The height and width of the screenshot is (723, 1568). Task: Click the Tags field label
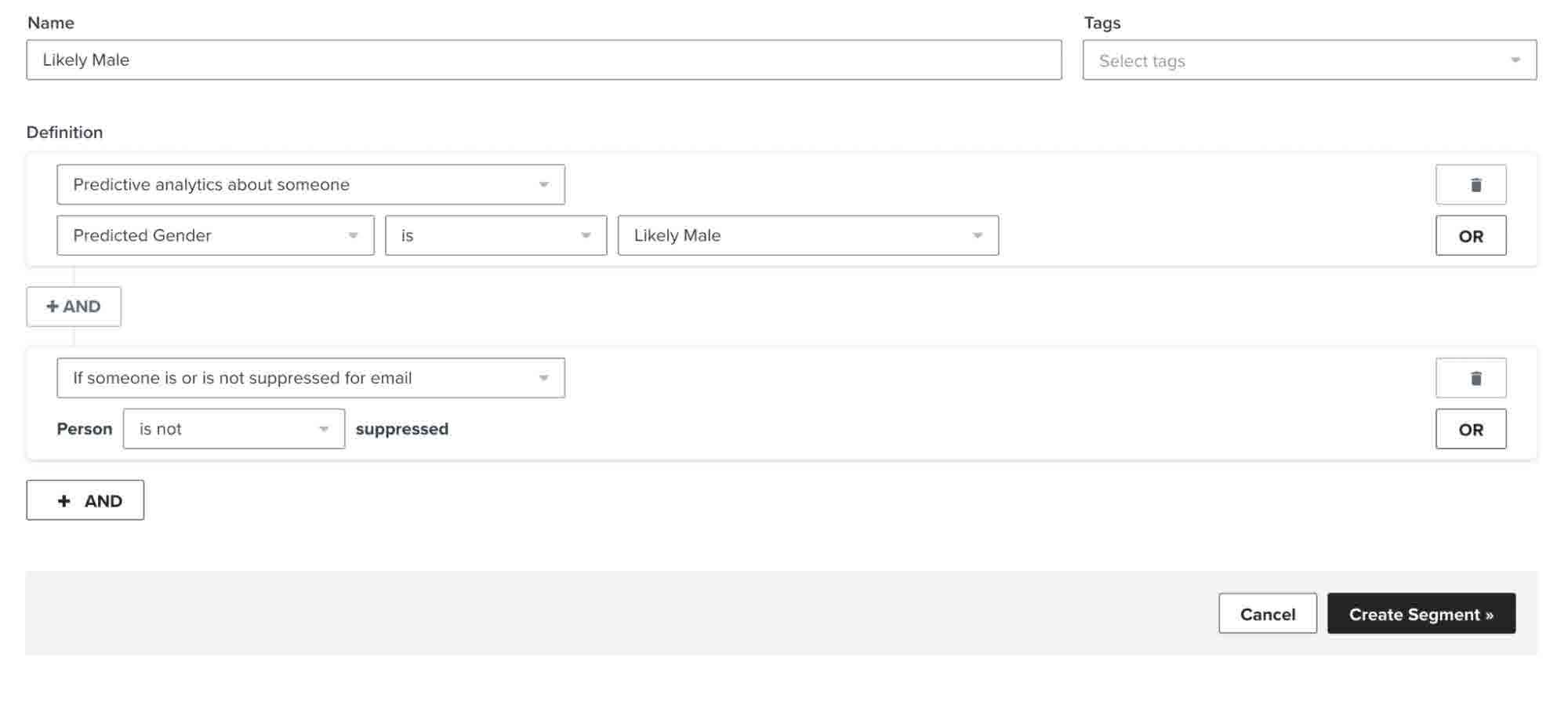click(x=1102, y=23)
